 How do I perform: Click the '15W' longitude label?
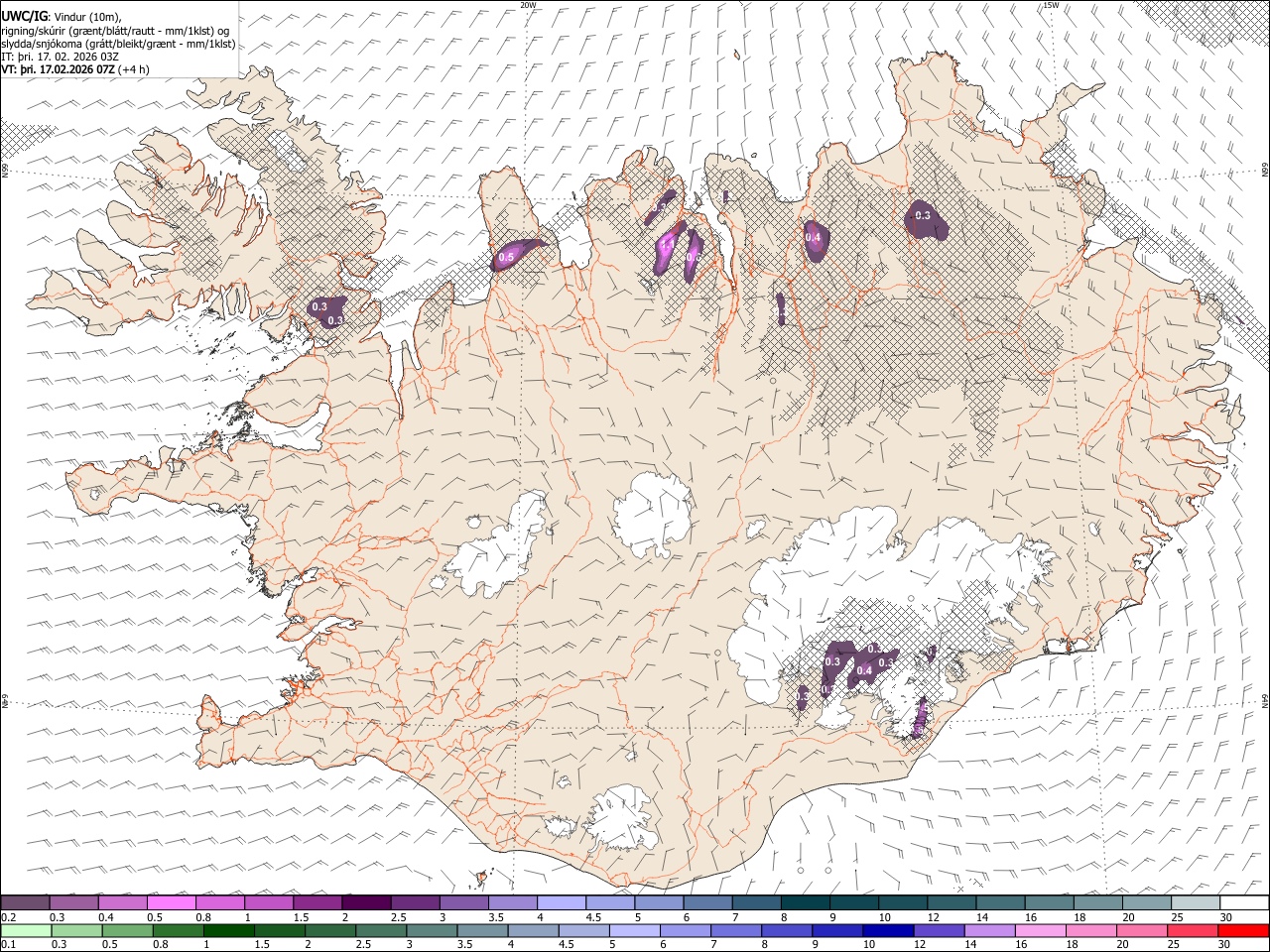[1051, 5]
